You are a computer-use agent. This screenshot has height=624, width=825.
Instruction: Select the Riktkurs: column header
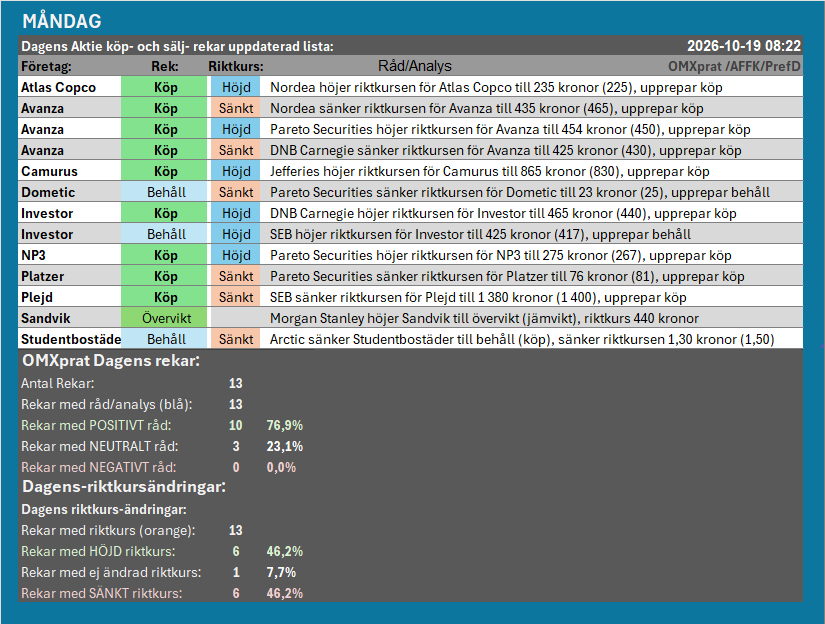pyautogui.click(x=236, y=66)
